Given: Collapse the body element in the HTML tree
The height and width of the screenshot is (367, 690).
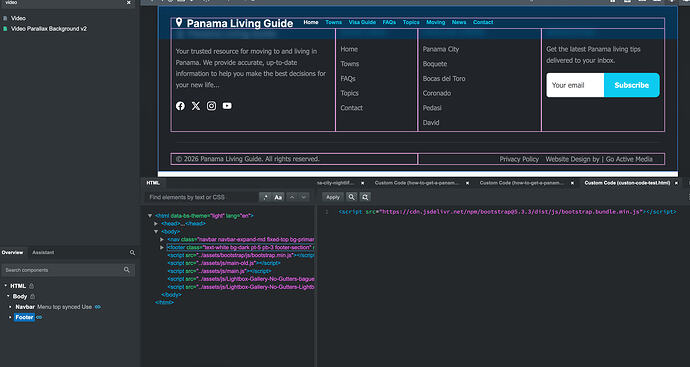Looking at the screenshot, I should 156,232.
